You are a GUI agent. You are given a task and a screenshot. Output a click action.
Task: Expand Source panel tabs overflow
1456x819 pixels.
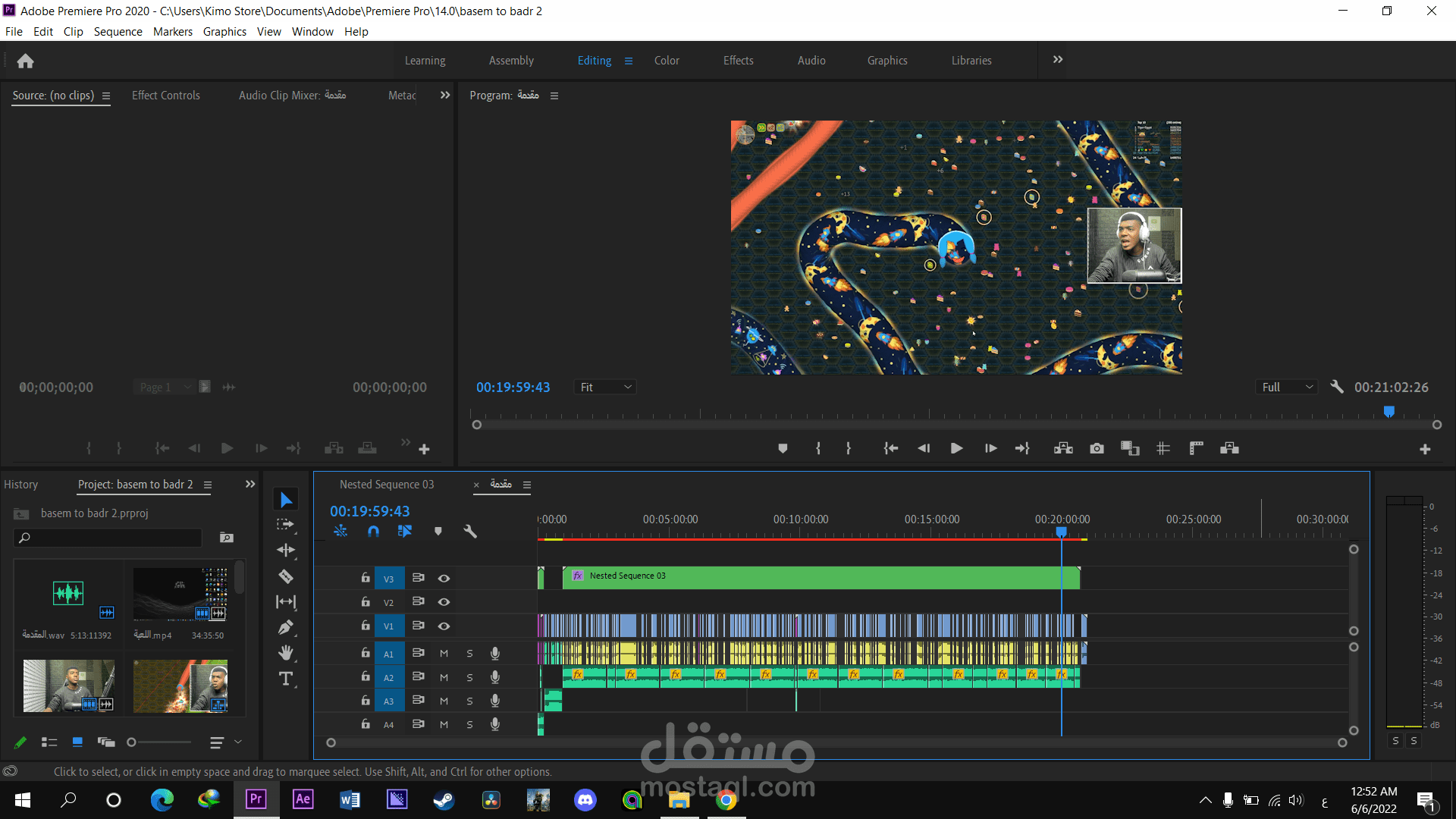click(x=445, y=96)
